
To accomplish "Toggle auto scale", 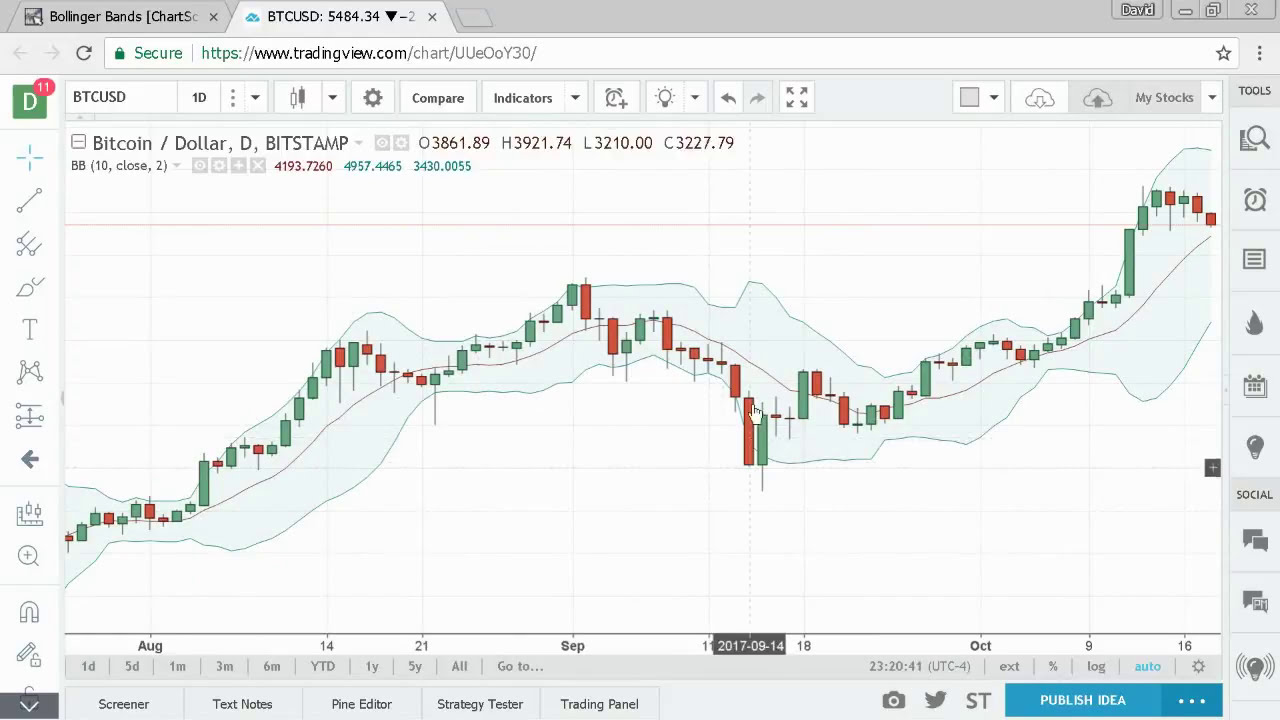I will coord(1147,666).
